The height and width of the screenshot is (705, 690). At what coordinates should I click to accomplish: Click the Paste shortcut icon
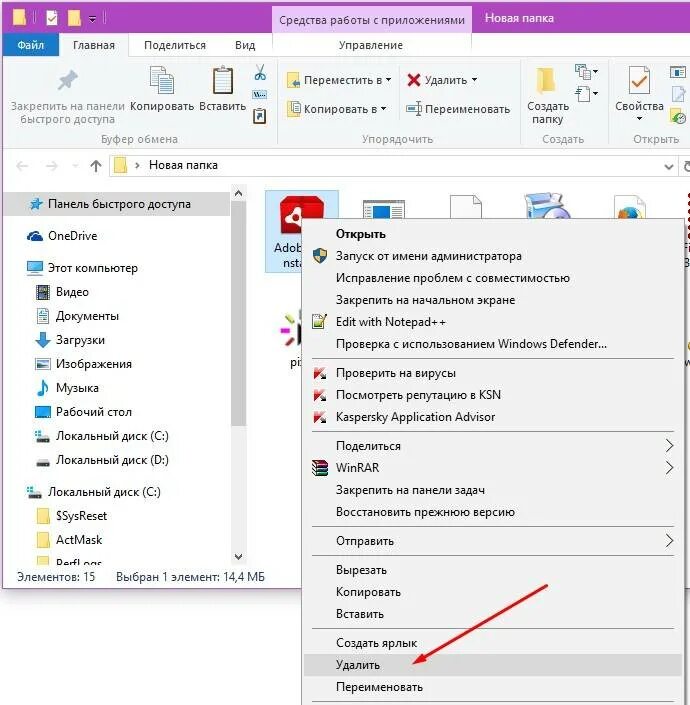point(260,116)
